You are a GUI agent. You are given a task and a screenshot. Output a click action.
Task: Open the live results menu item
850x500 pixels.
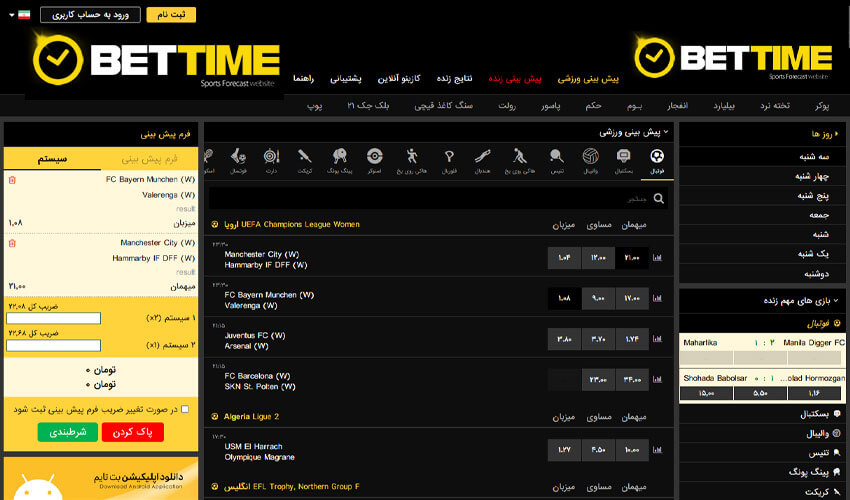point(454,79)
